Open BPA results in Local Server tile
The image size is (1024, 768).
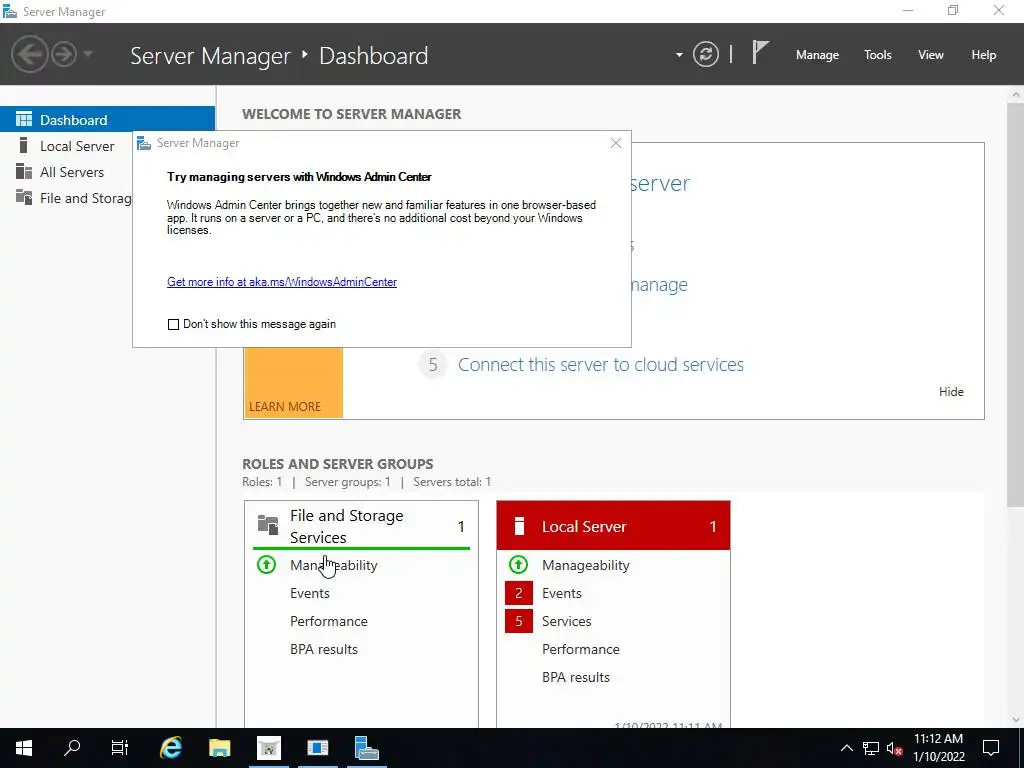coord(575,677)
